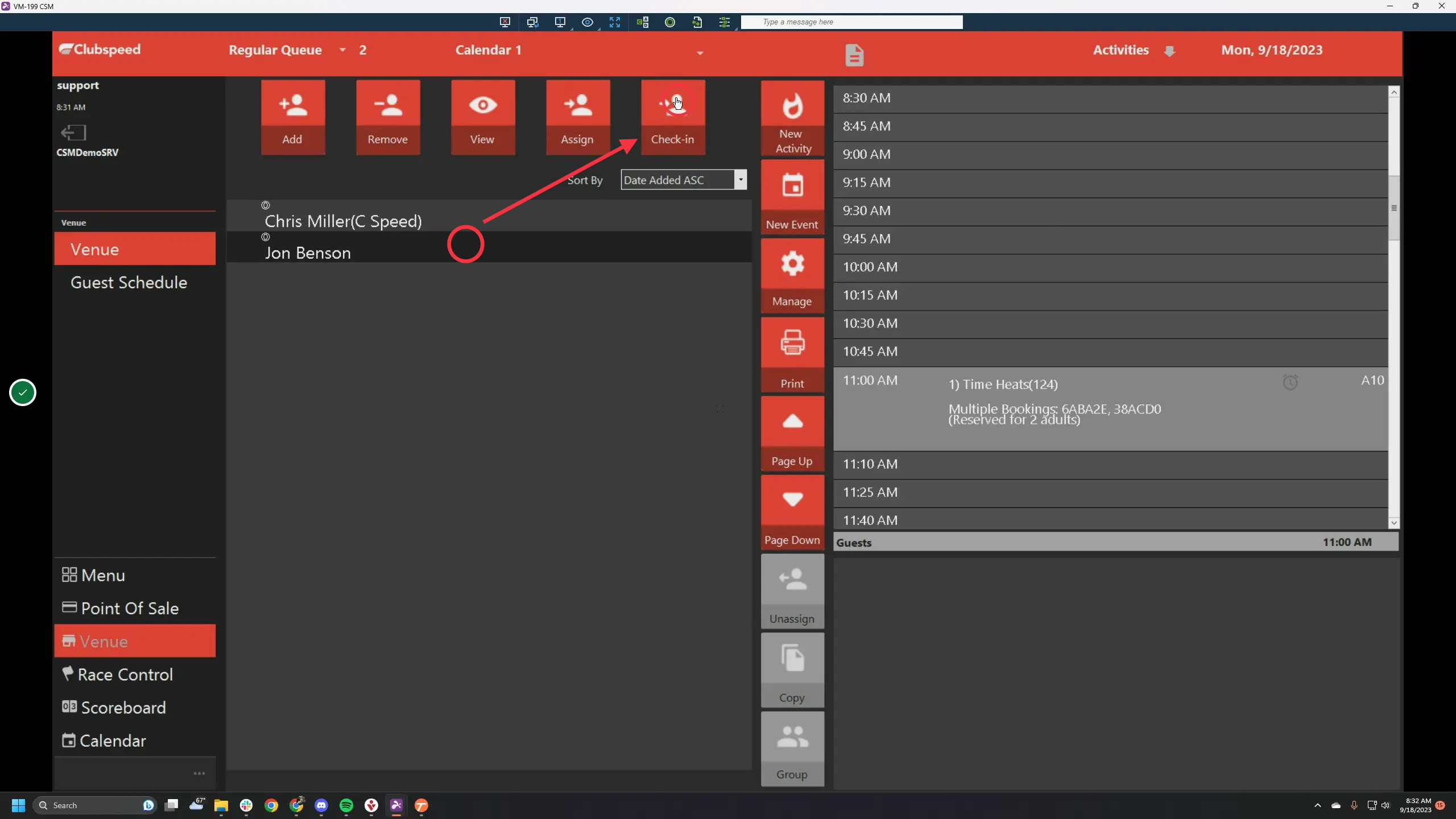Click the Ctrl-Alt-Del toolbar icon

pyautogui.click(x=643, y=22)
